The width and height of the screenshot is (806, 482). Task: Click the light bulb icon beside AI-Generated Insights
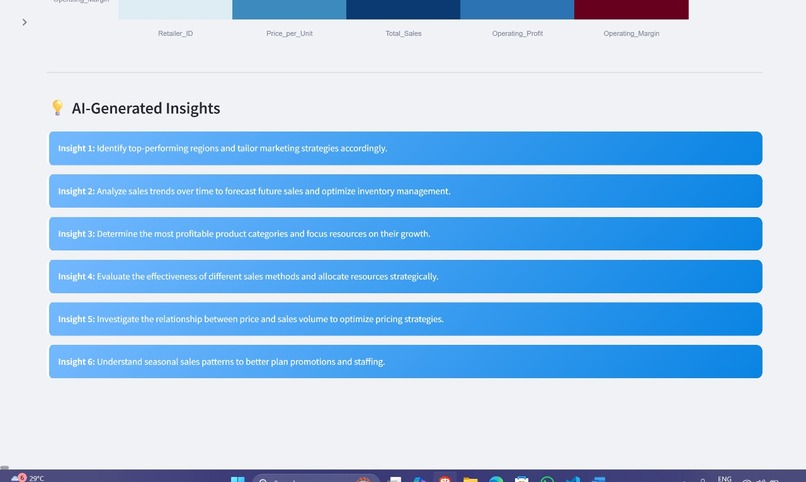click(x=57, y=107)
